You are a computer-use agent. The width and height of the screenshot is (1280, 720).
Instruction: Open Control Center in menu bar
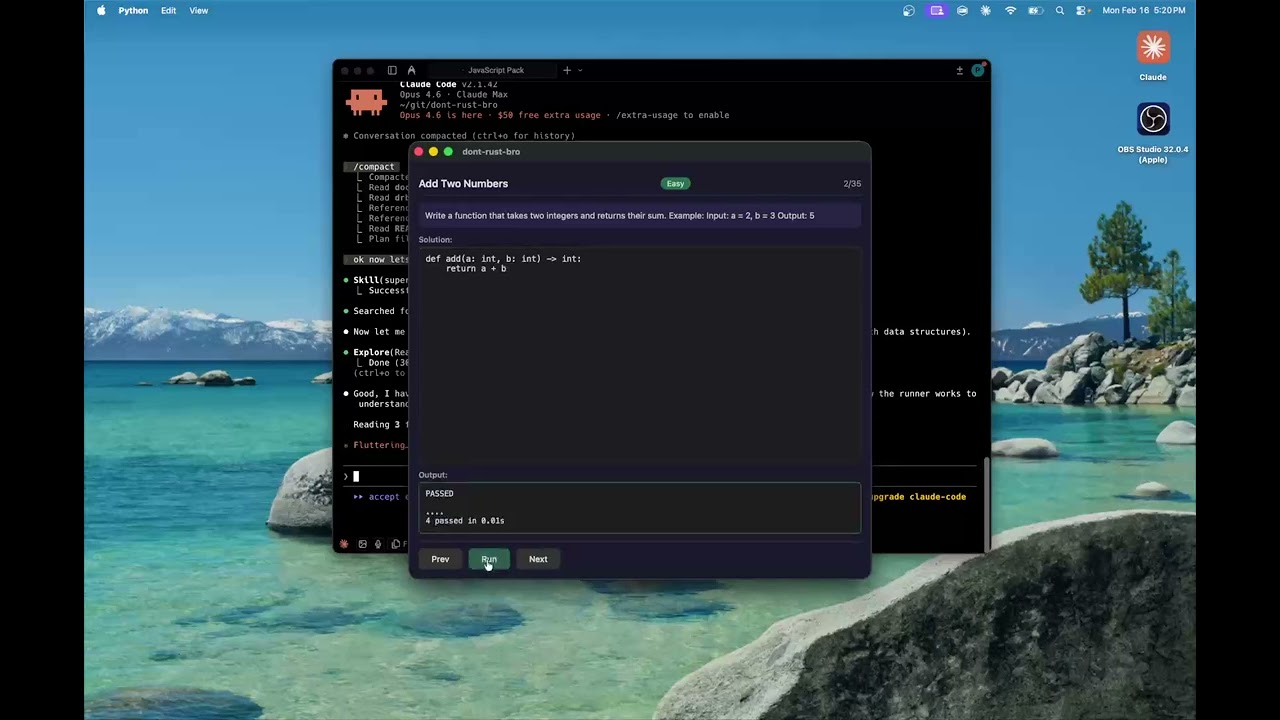[x=1083, y=10]
